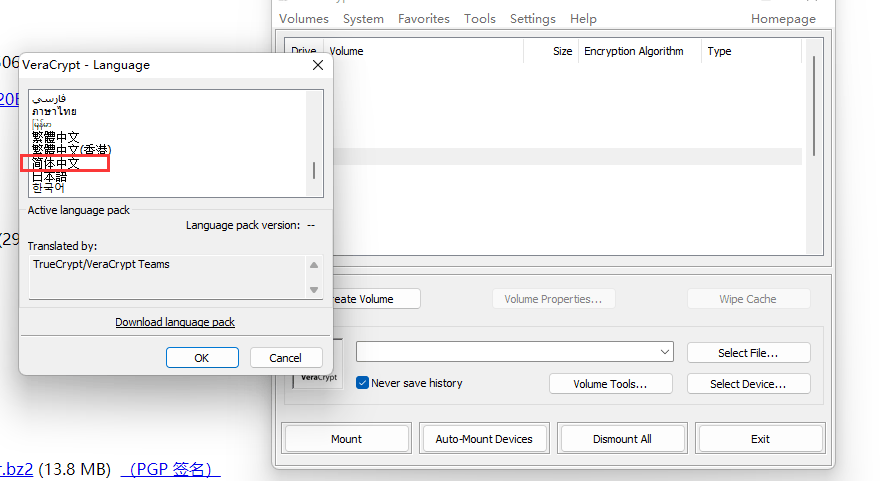The width and height of the screenshot is (880, 481).
Task: Click the Wipe Cache button
Action: [748, 299]
